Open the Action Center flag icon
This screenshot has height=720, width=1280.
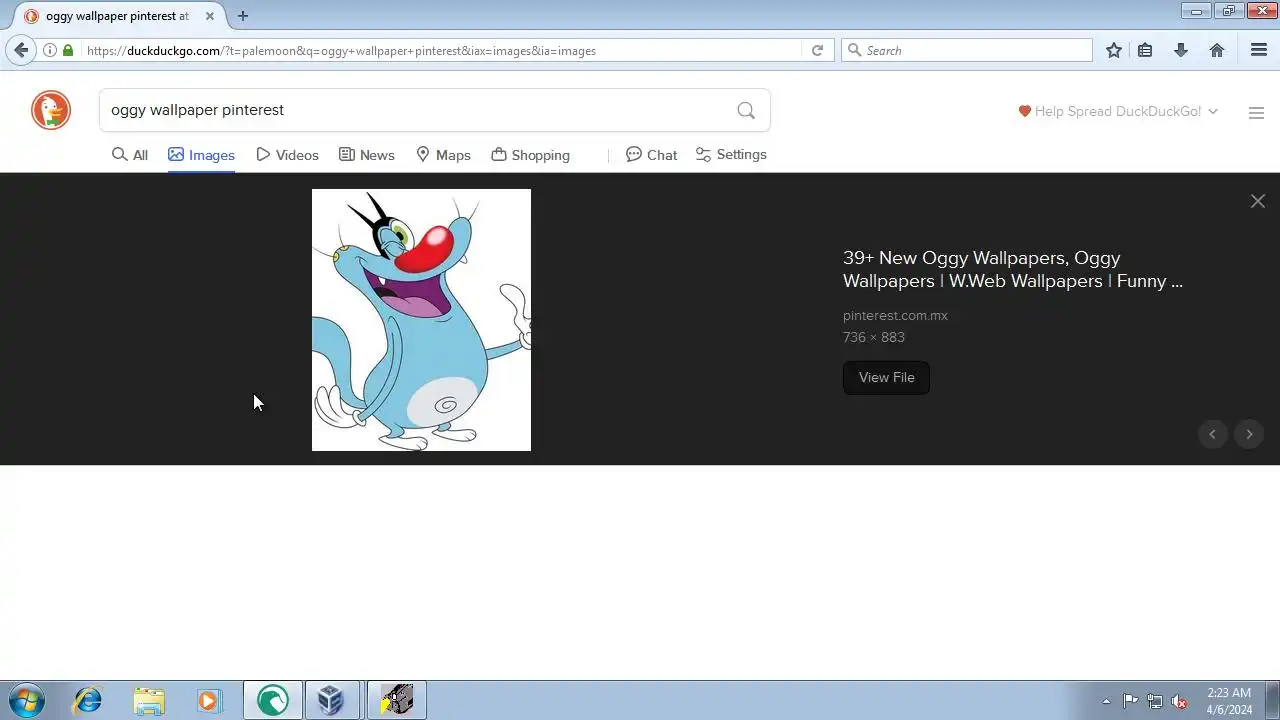pos(1130,701)
